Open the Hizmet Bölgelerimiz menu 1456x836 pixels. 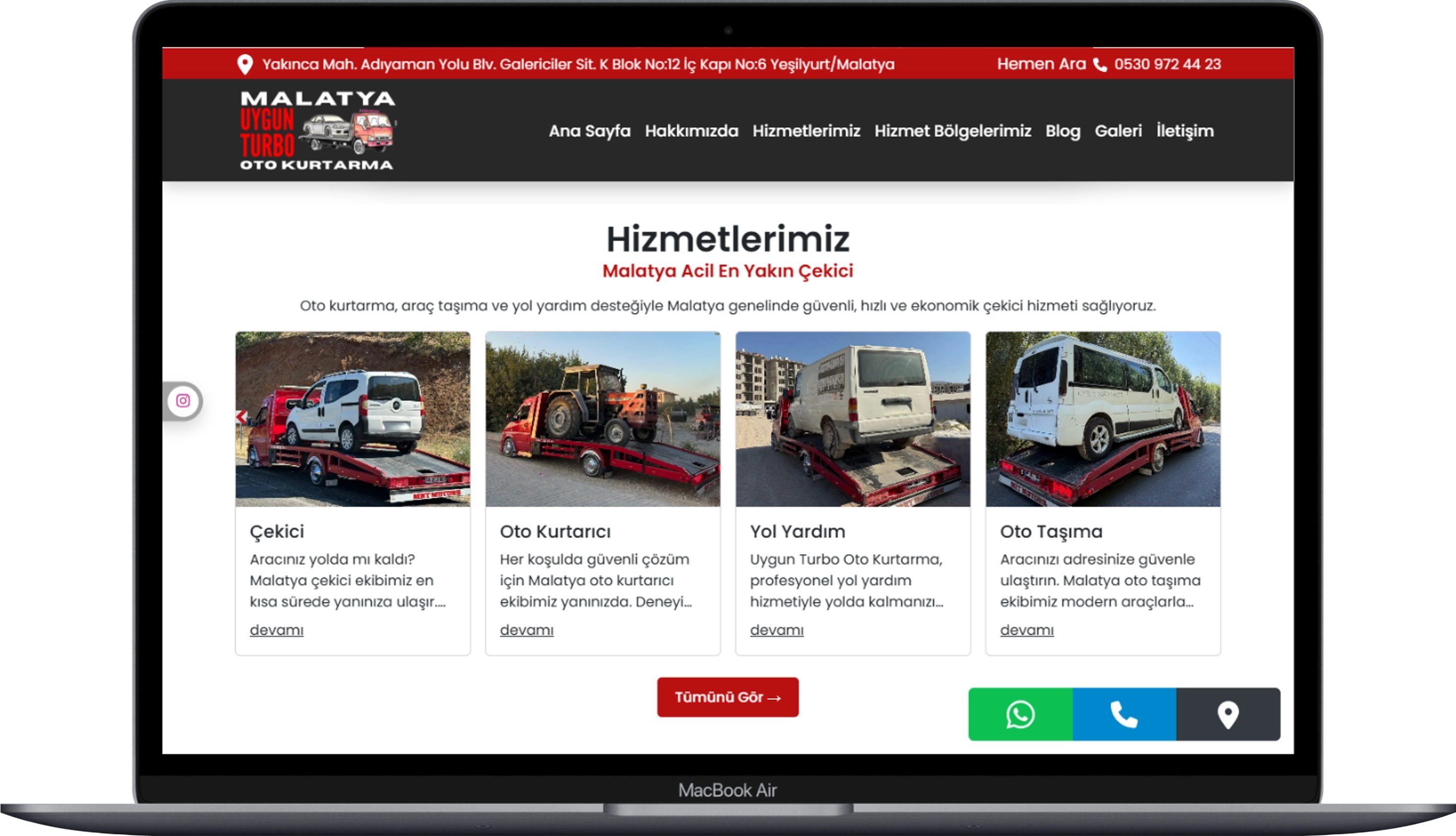coord(953,131)
